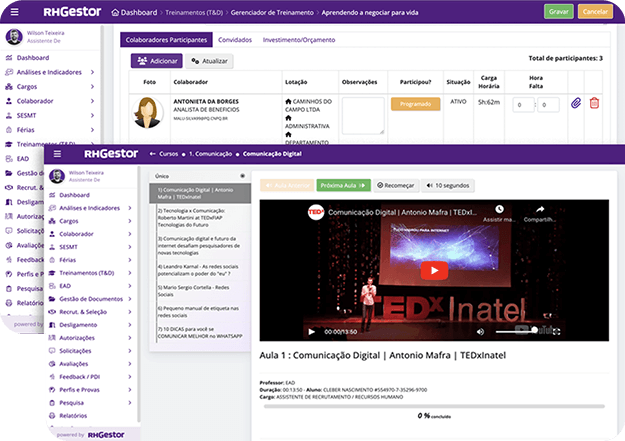Expand Desligamento chevron in front sidebar
Image resolution: width=625 pixels, height=441 pixels.
[130, 325]
